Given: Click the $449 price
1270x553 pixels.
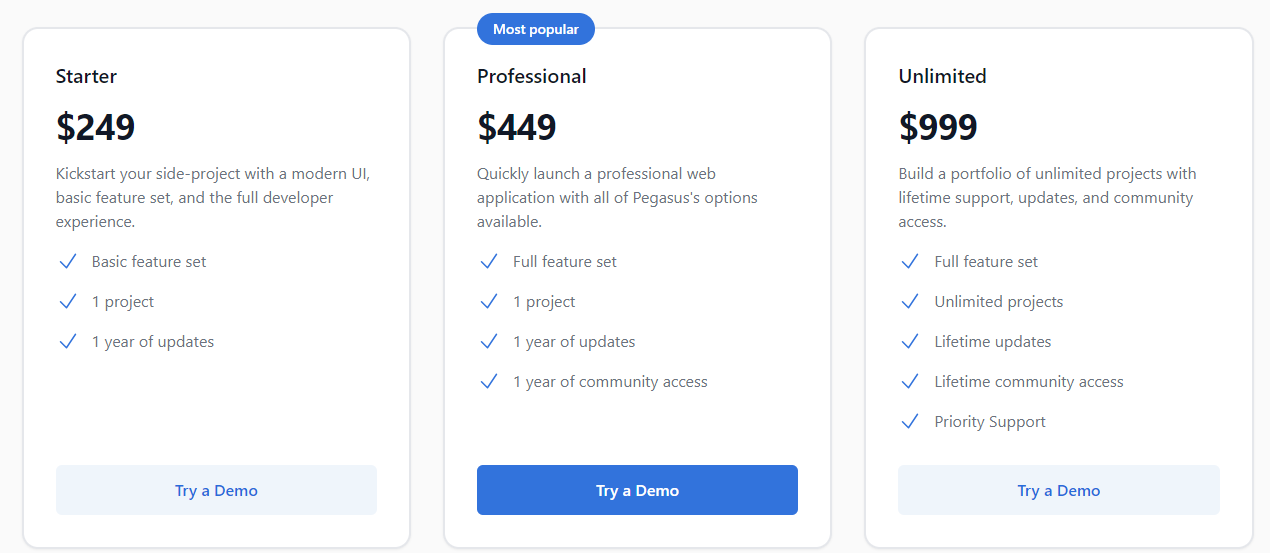Looking at the screenshot, I should point(517,127).
